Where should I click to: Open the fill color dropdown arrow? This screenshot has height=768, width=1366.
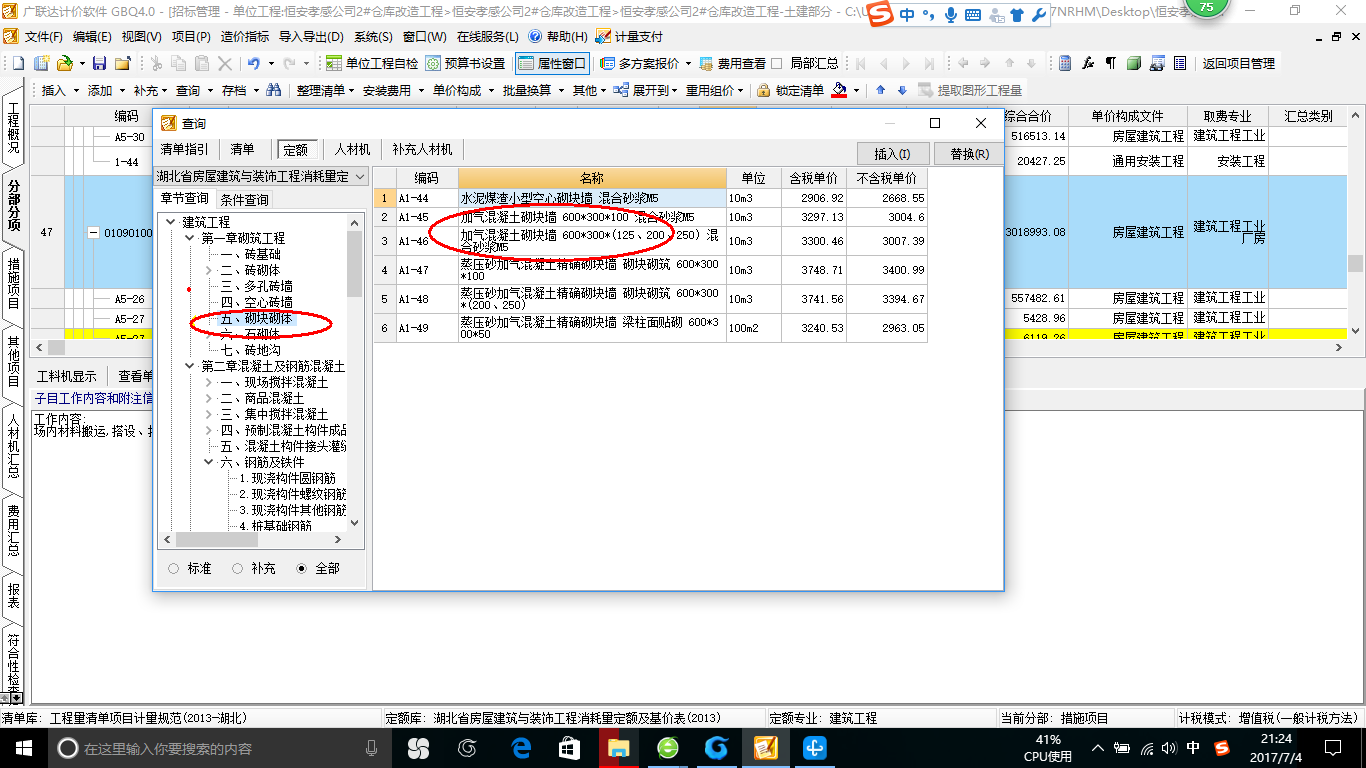click(x=857, y=91)
